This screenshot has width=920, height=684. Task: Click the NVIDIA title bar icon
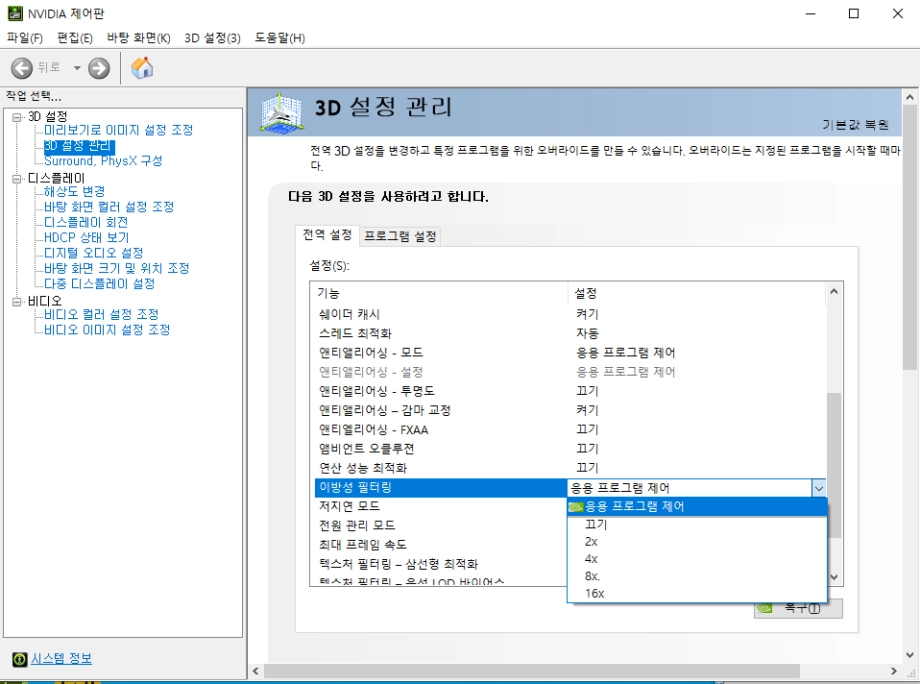tap(15, 13)
